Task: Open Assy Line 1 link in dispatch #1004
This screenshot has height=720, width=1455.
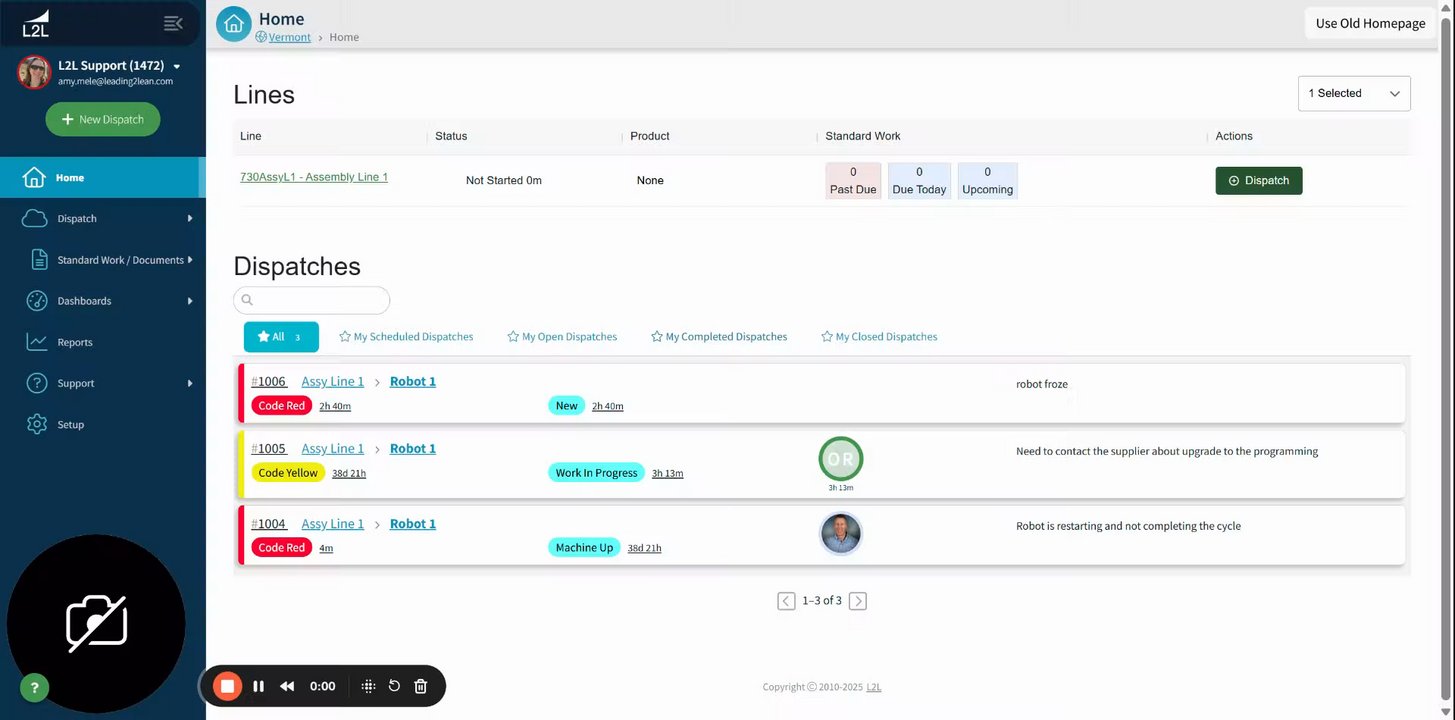Action: 333,524
